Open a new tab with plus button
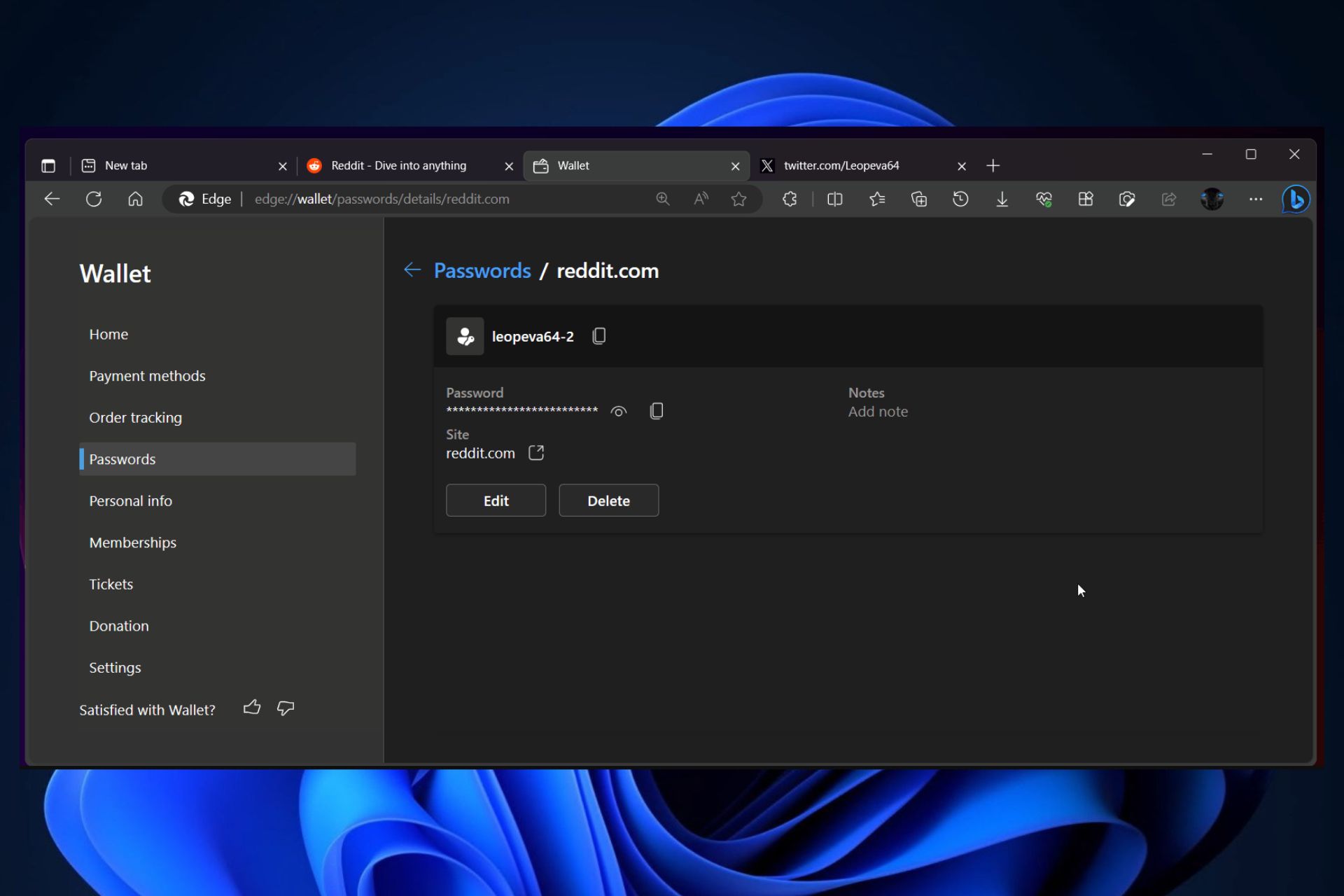1344x896 pixels. pos(993,166)
